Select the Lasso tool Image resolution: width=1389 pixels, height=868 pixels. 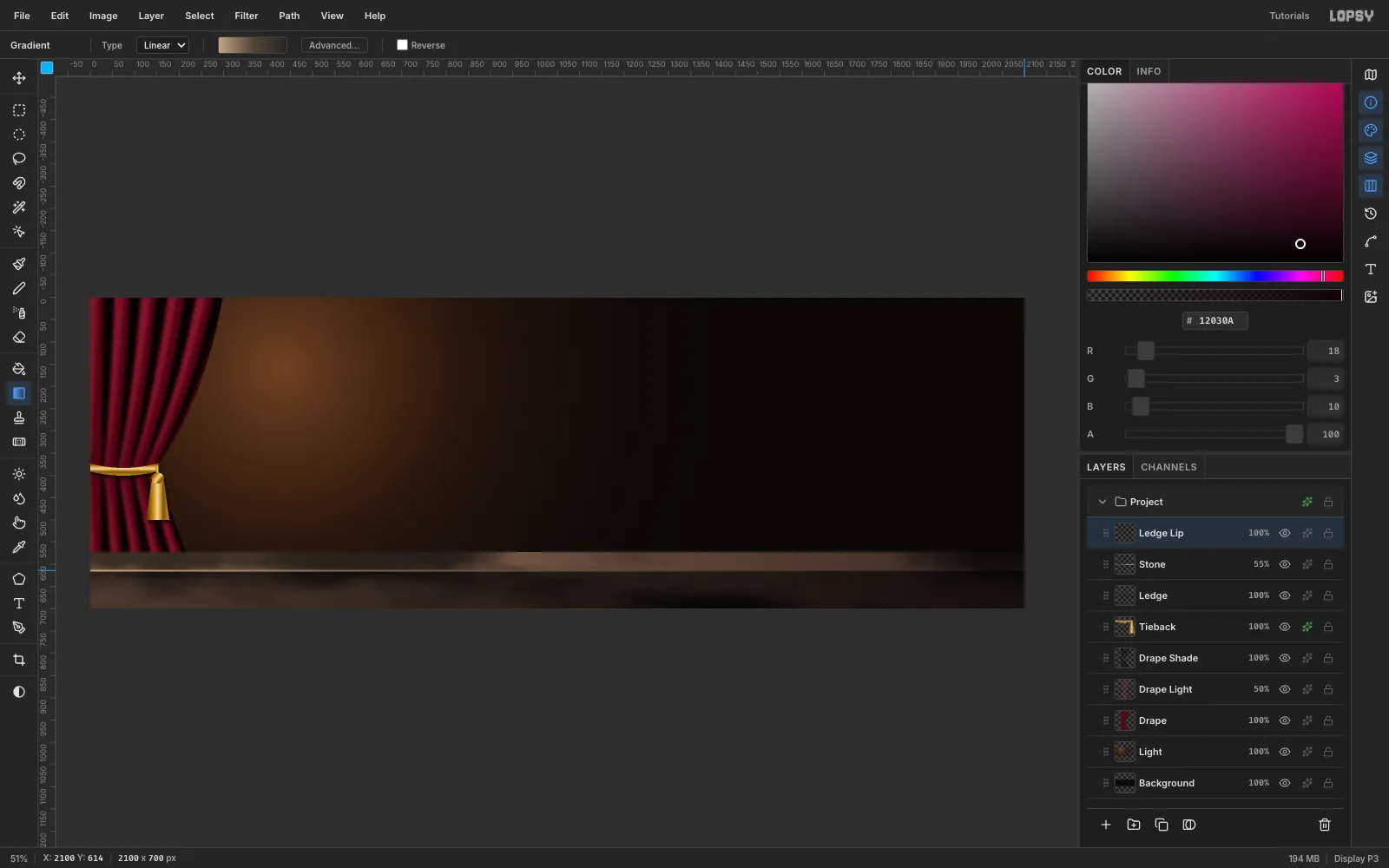click(19, 159)
